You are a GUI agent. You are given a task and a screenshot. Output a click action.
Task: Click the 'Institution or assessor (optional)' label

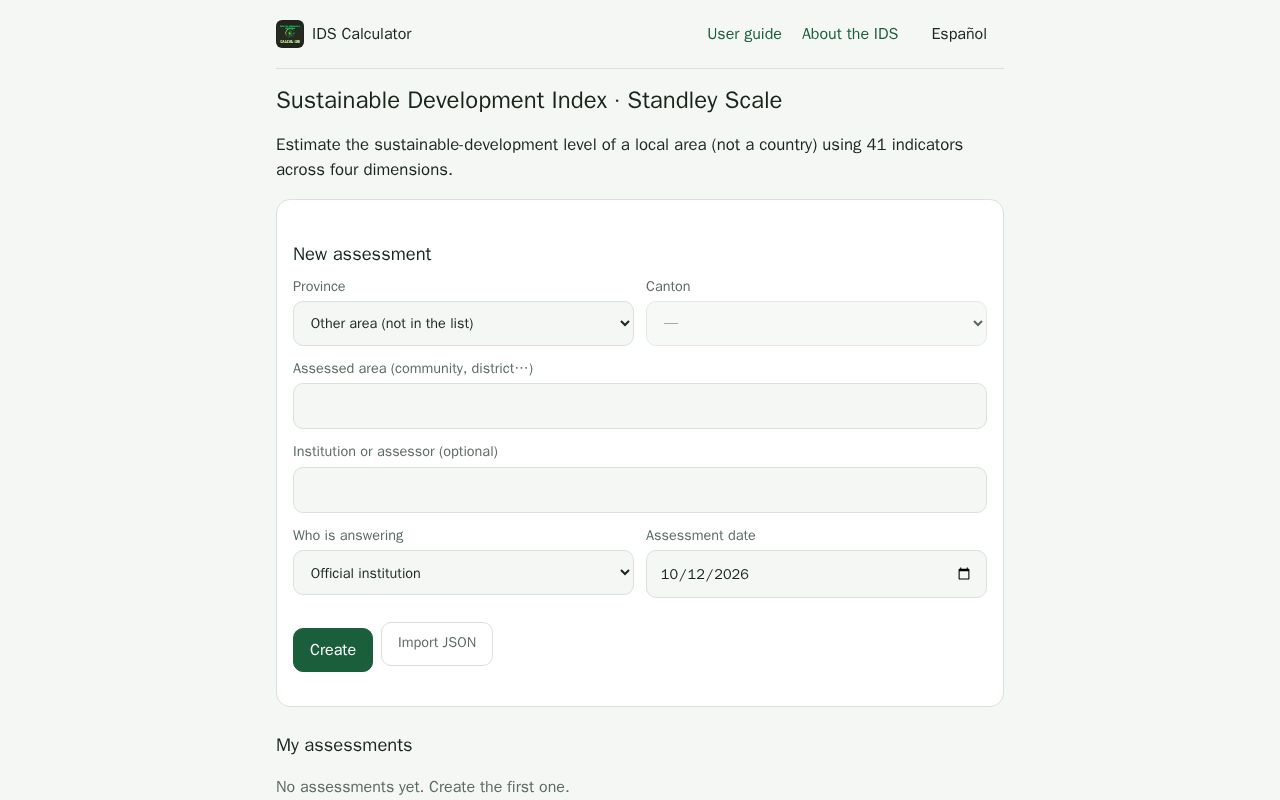395,451
